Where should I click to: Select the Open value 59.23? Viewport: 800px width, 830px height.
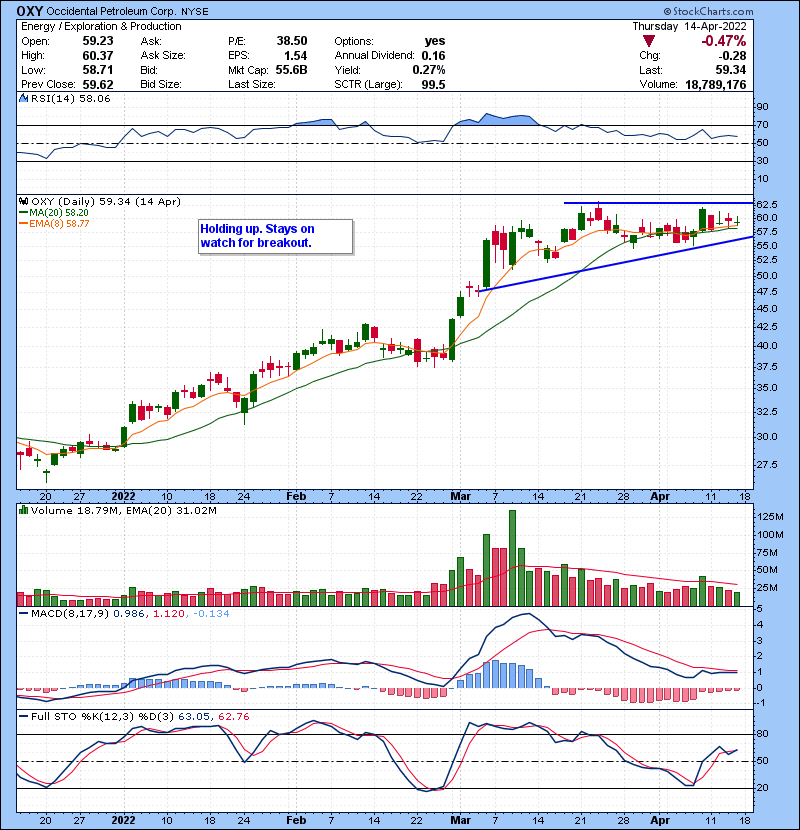[x=98, y=41]
